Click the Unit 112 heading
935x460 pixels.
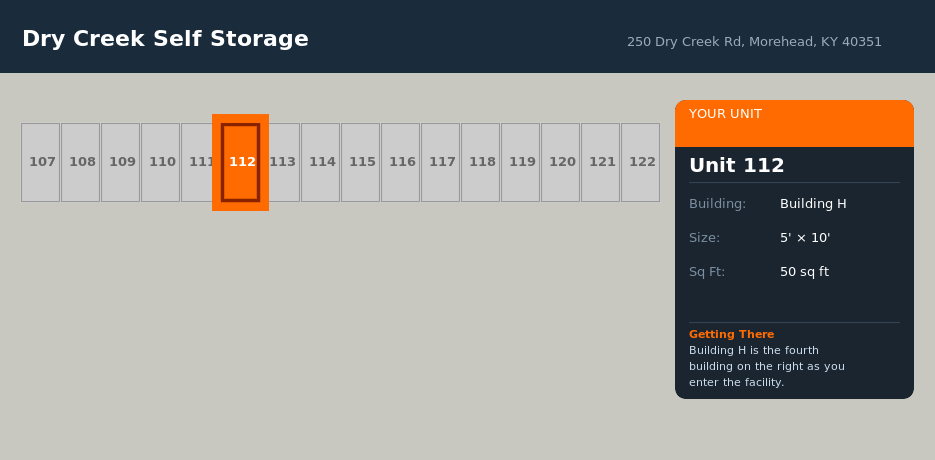coord(736,166)
